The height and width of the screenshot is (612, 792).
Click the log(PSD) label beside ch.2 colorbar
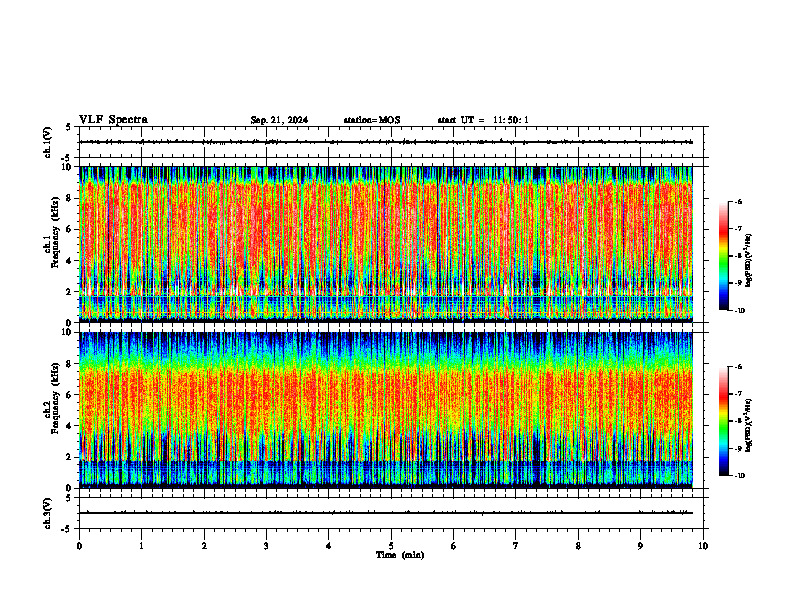[749, 425]
